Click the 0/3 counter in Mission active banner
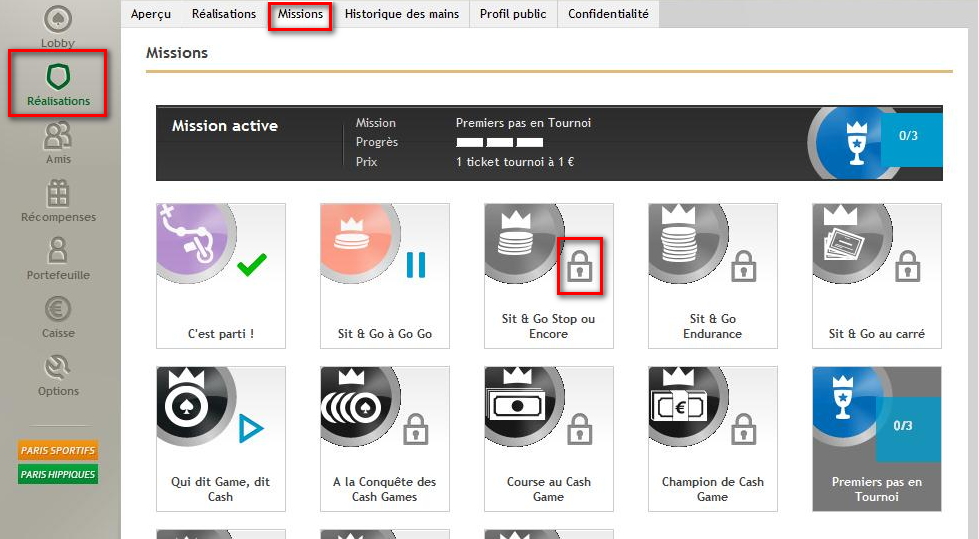Image resolution: width=979 pixels, height=539 pixels. click(910, 136)
